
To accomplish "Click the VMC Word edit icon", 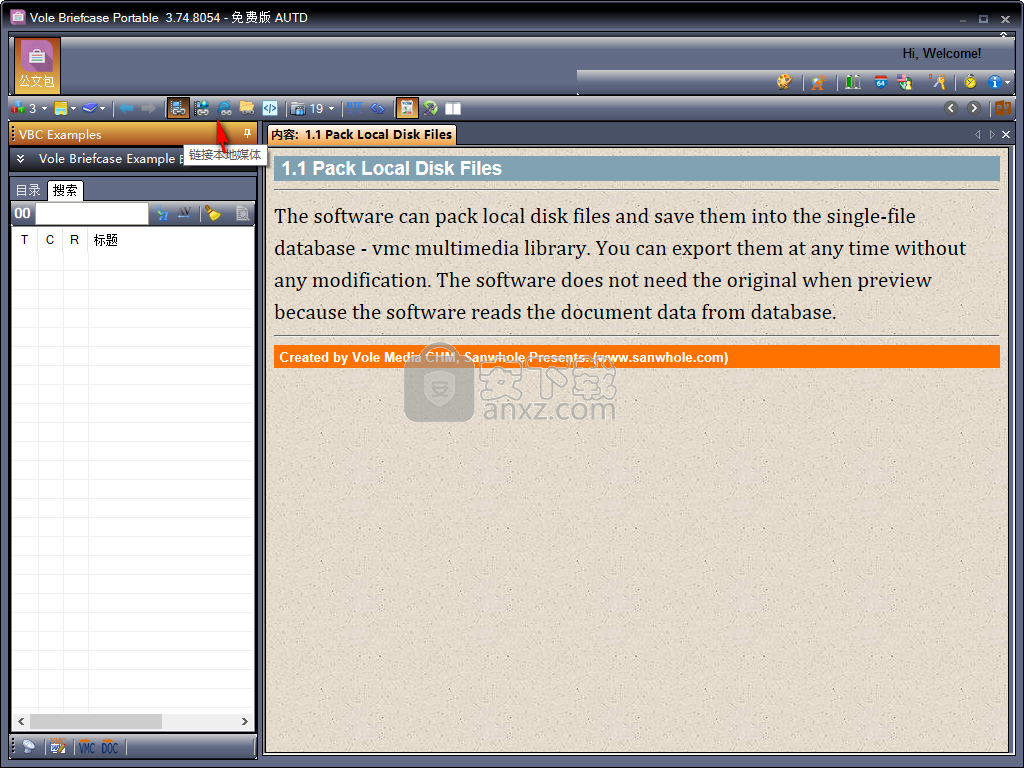I will point(58,746).
